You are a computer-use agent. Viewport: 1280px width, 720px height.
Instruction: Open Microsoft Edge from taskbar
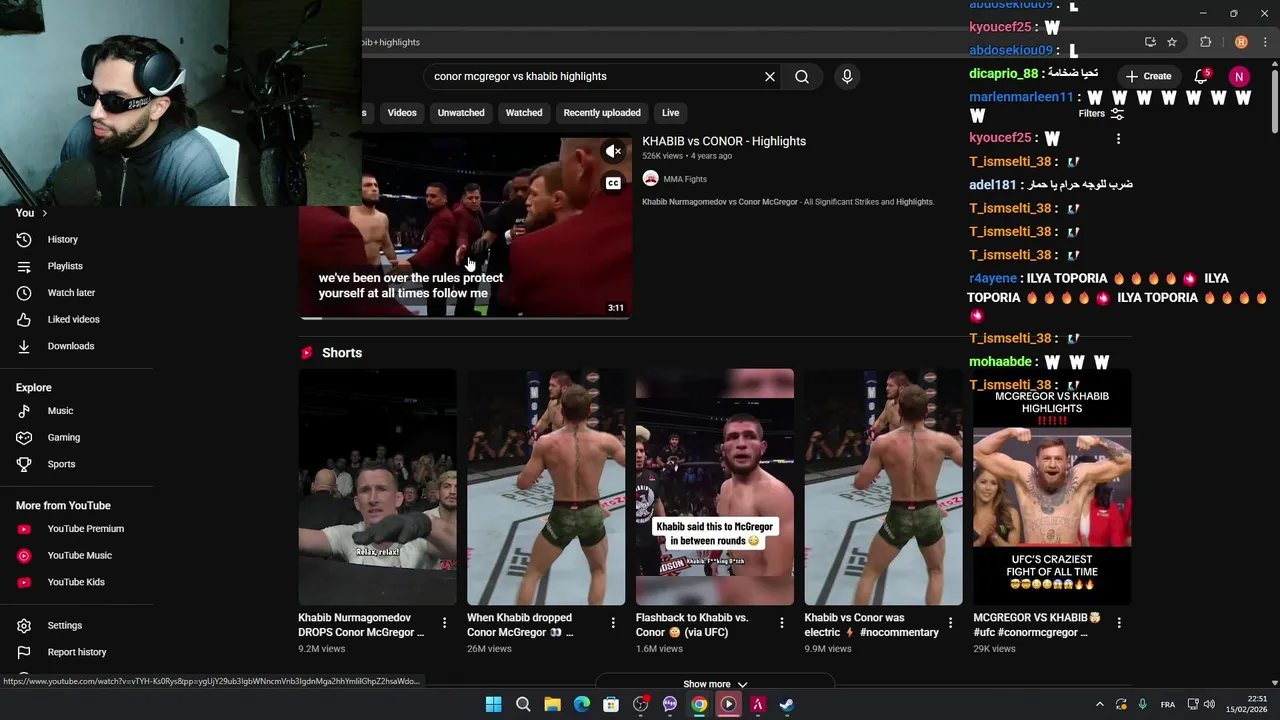(581, 704)
